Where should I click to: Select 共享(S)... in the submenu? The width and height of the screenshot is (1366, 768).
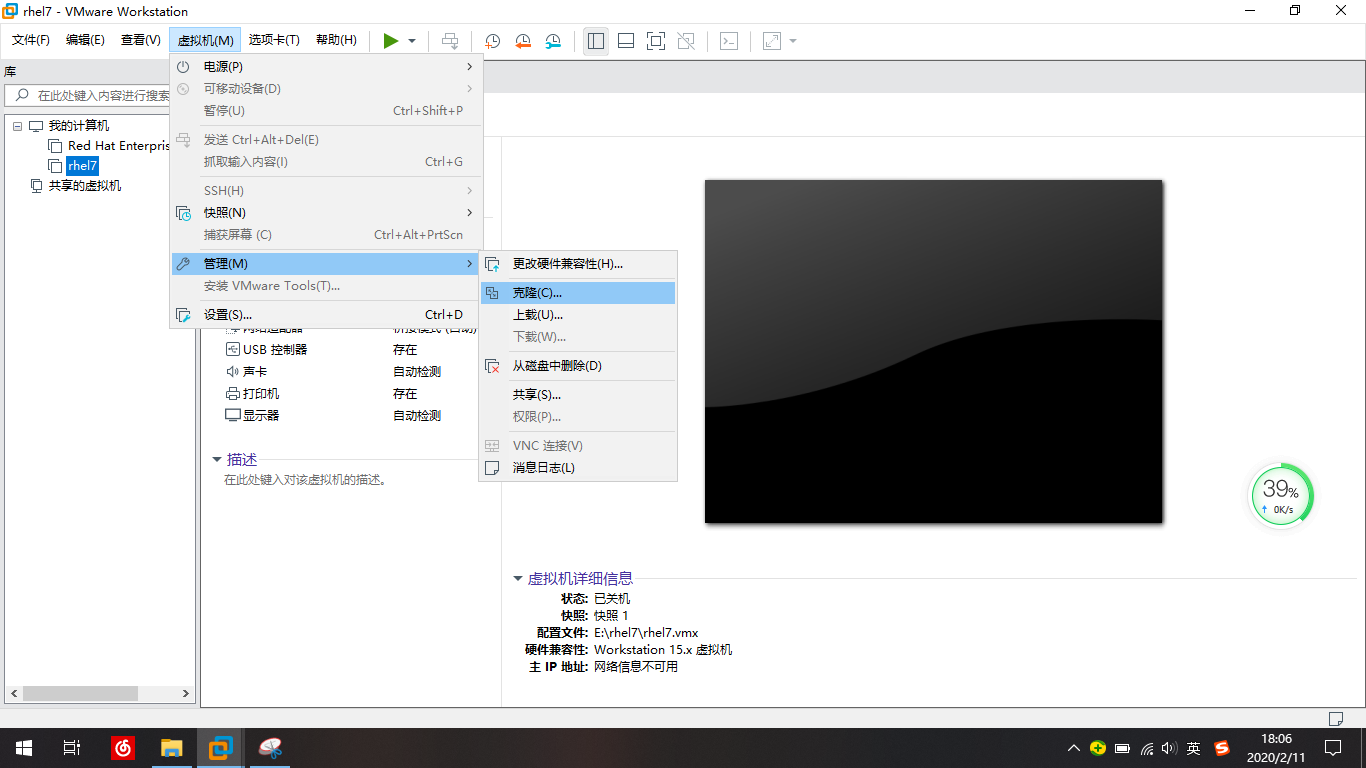(x=578, y=395)
